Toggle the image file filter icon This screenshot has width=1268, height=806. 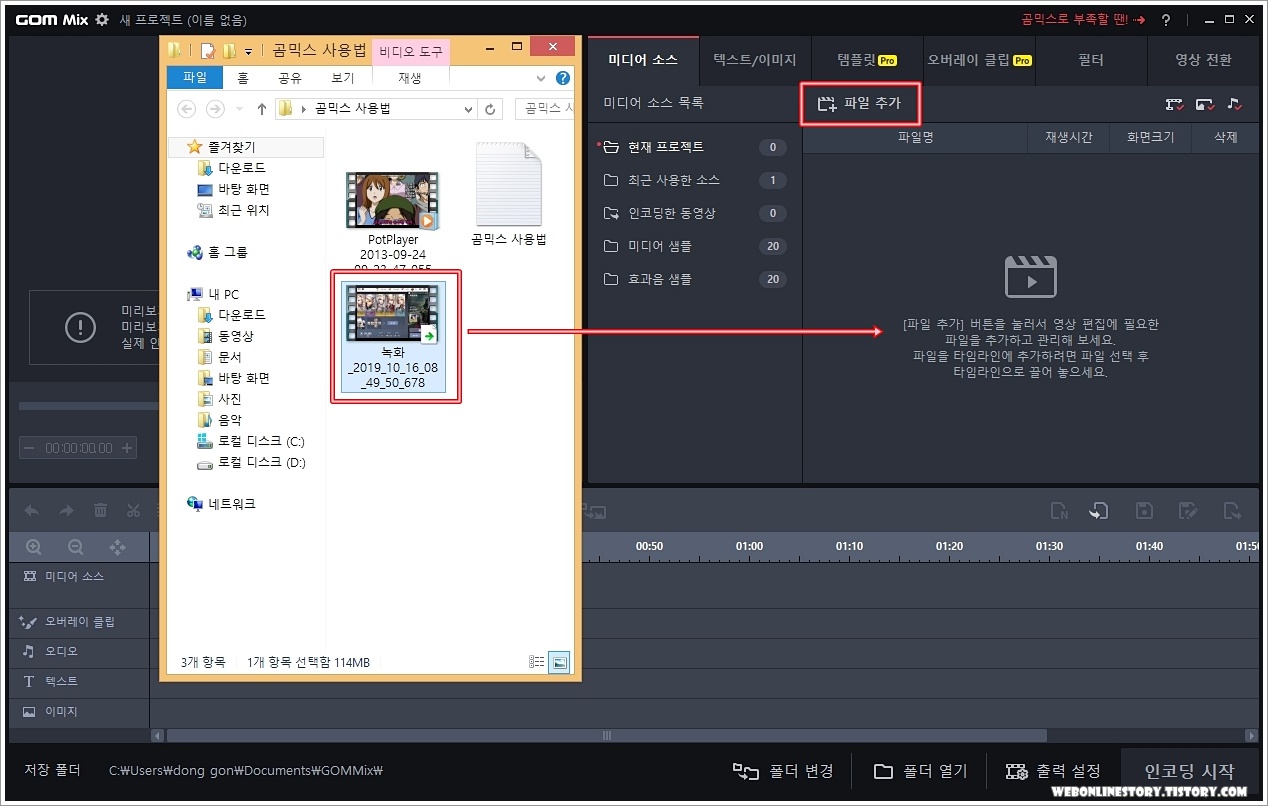click(x=1205, y=104)
